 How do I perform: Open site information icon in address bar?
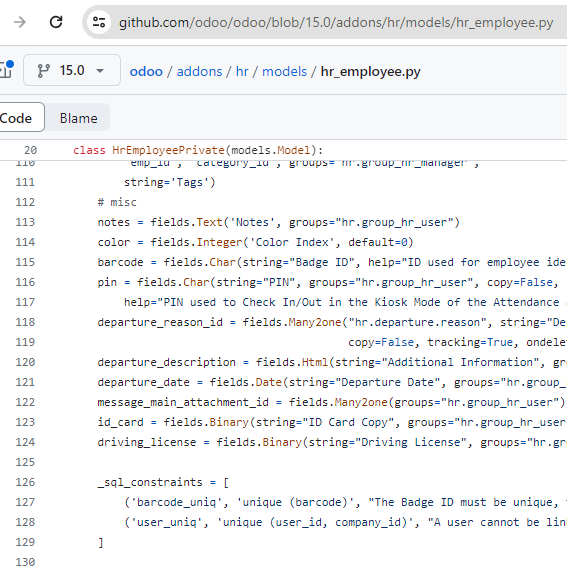tap(99, 22)
